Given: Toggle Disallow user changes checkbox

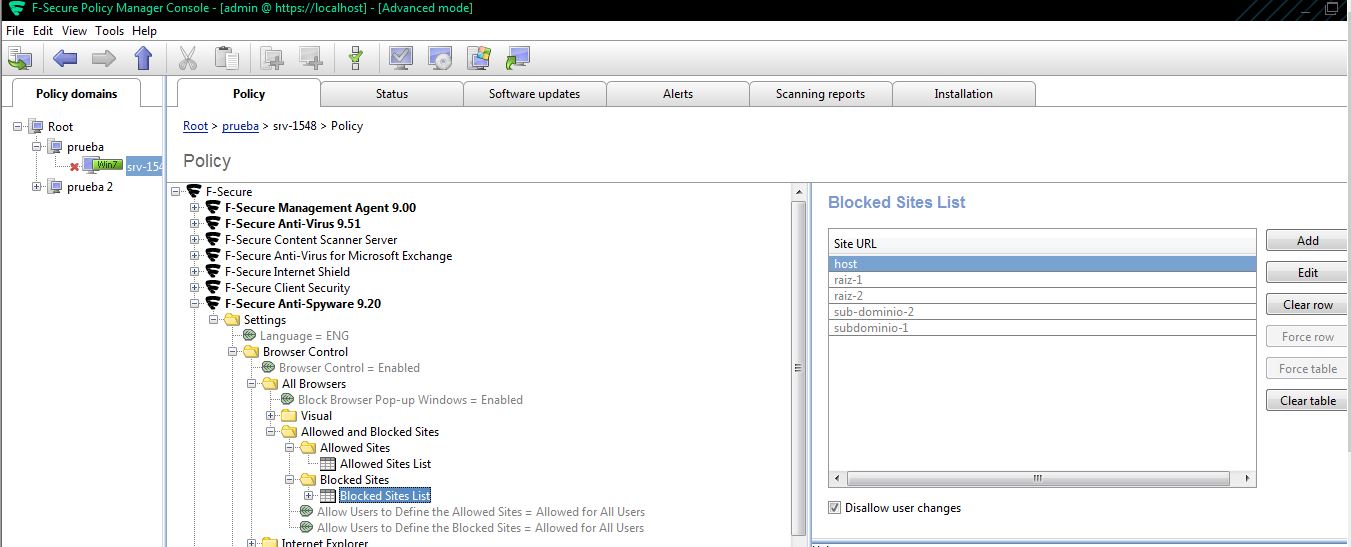Looking at the screenshot, I should coord(835,508).
